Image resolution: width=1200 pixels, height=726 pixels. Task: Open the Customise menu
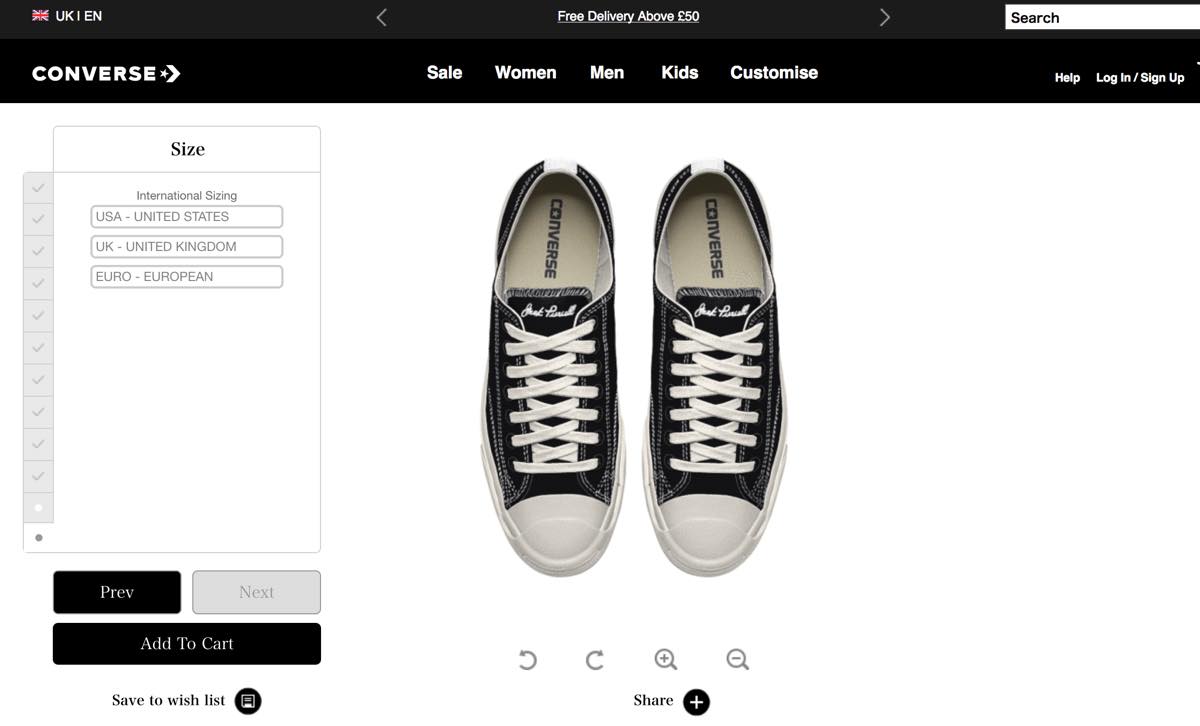[x=774, y=72]
